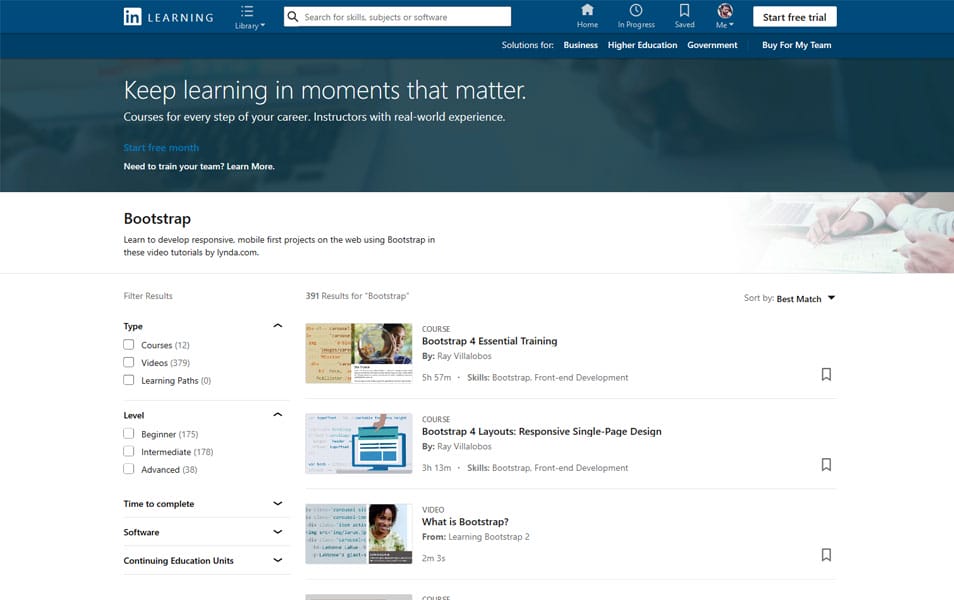Enable the Intermediate (178) level filter
The height and width of the screenshot is (600, 954).
click(x=128, y=451)
